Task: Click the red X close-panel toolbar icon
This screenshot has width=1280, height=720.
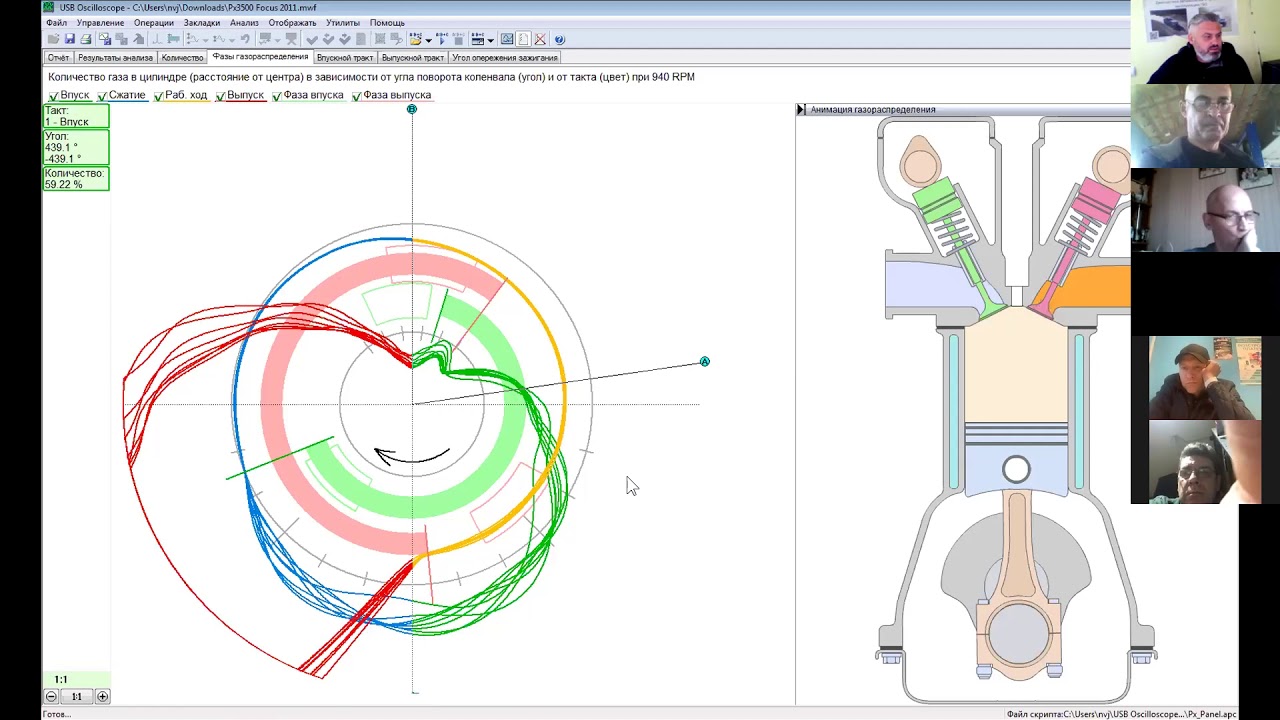Action: (540, 39)
